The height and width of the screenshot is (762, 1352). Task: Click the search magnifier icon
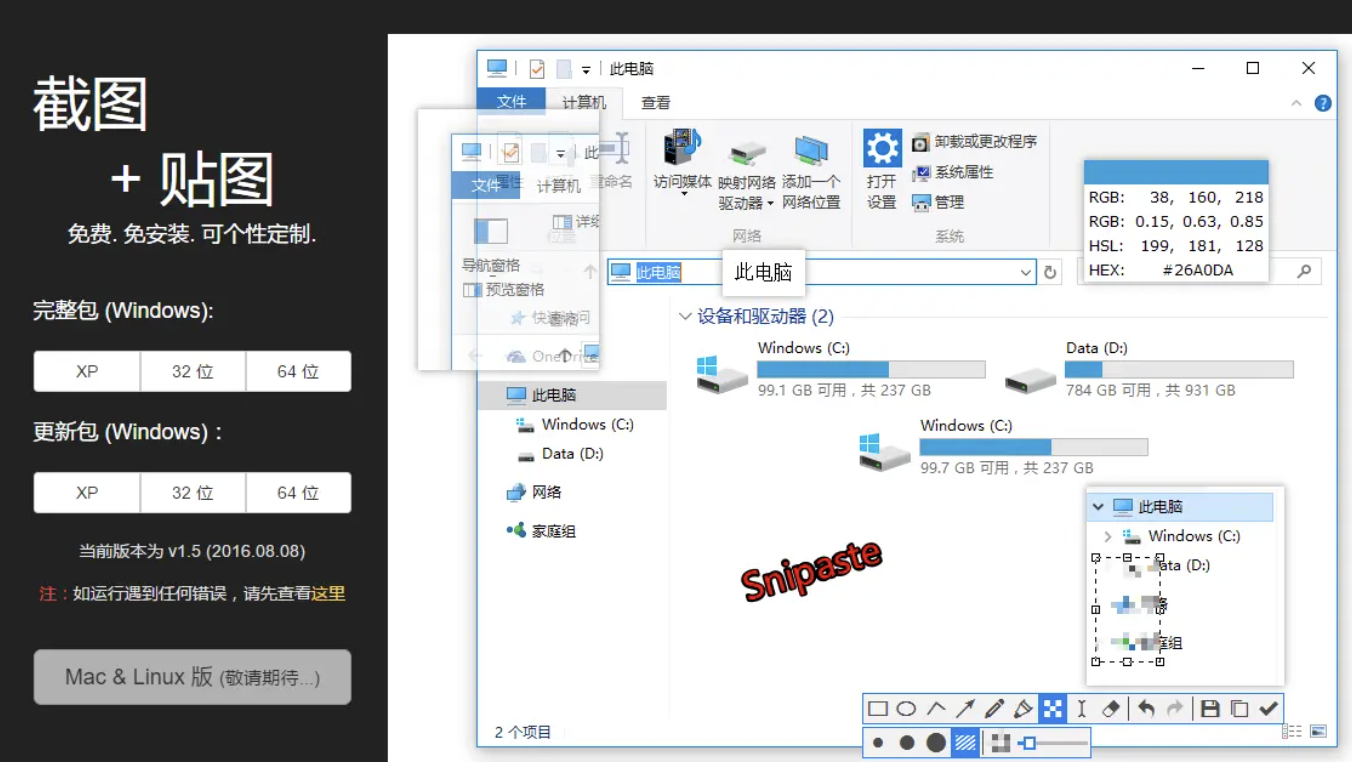tap(1304, 272)
